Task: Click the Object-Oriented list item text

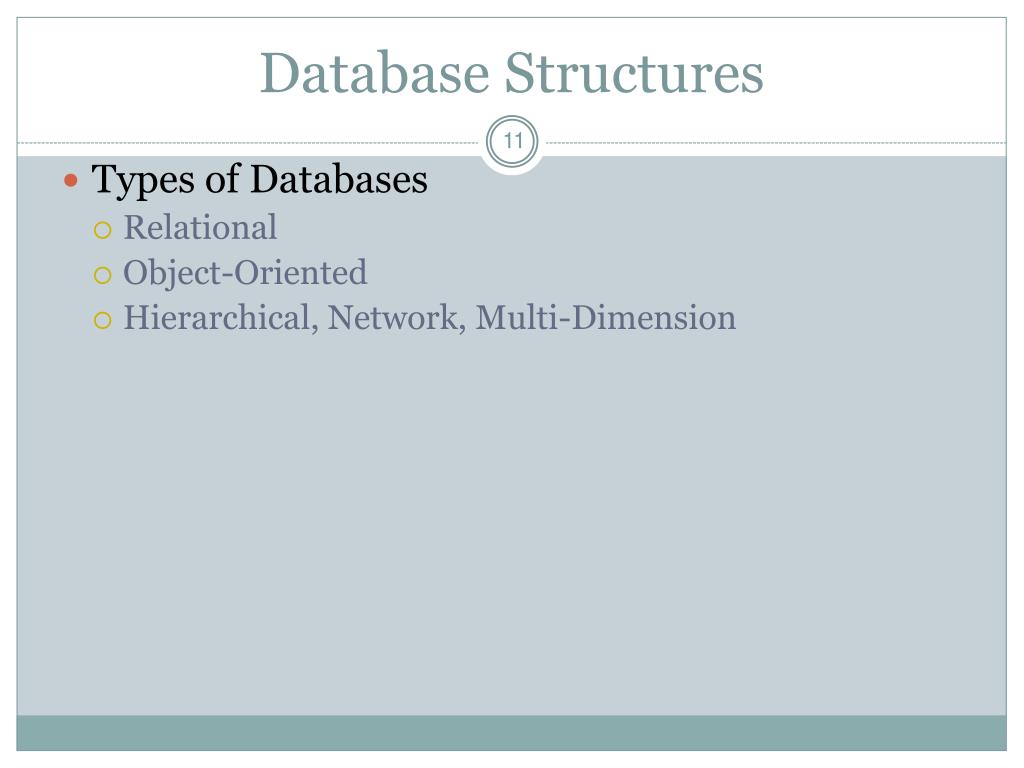Action: 245,273
